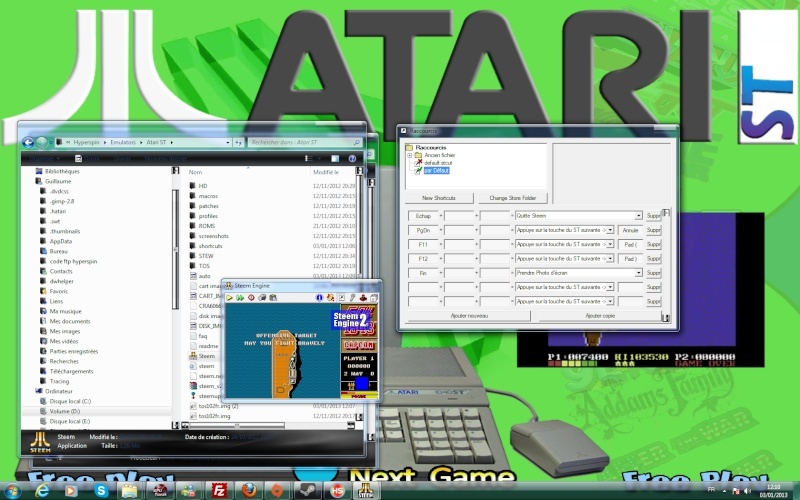Click the Explorer search box
The height and width of the screenshot is (500, 800).
pos(306,142)
